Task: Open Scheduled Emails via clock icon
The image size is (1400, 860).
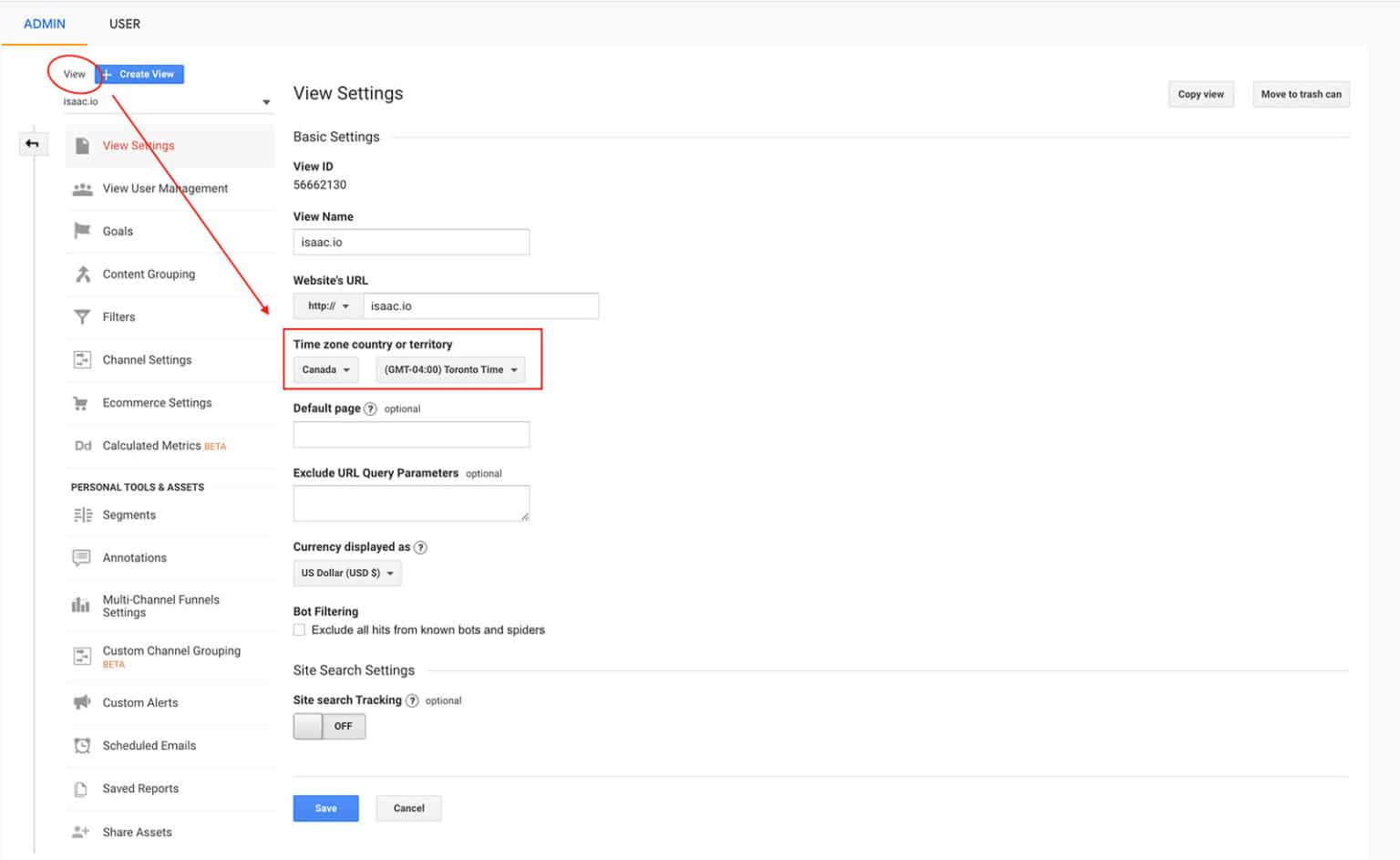Action: [81, 745]
